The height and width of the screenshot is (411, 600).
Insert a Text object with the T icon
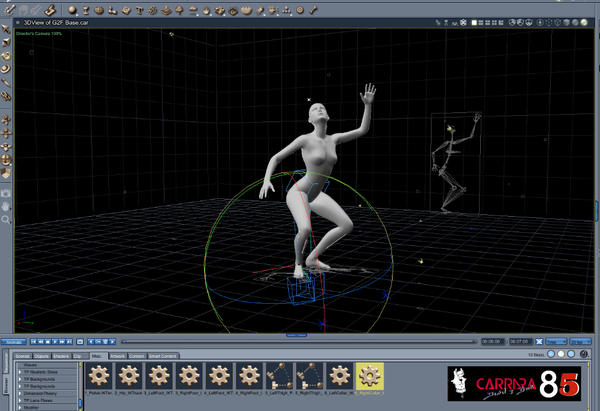[139, 10]
